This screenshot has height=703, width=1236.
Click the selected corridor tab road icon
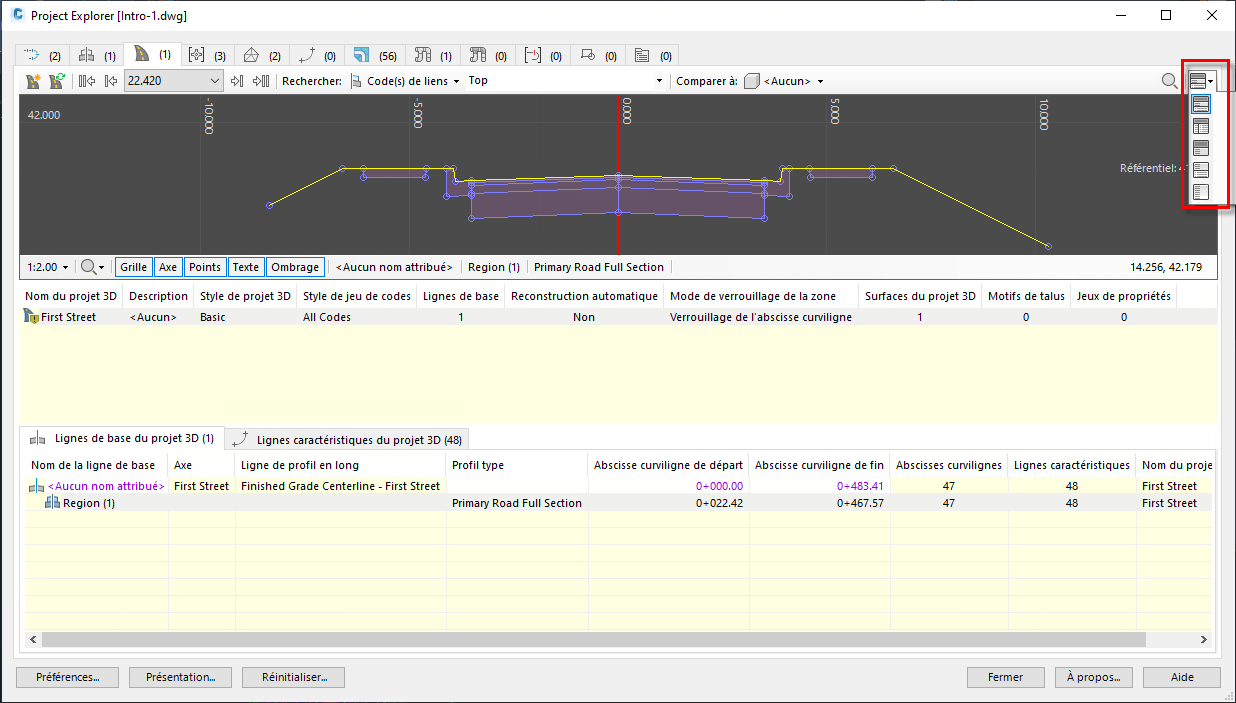pyautogui.click(x=142, y=53)
